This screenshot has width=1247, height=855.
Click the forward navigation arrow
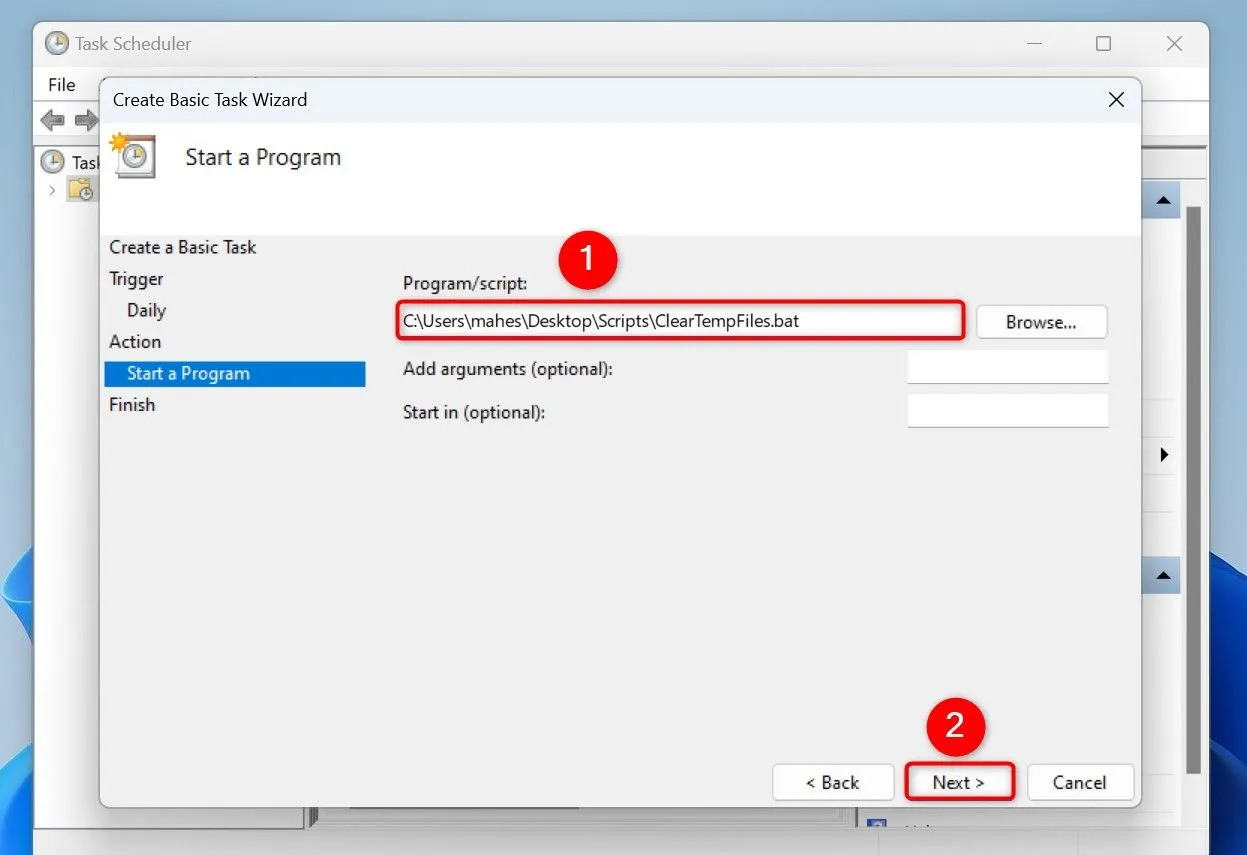coord(85,120)
